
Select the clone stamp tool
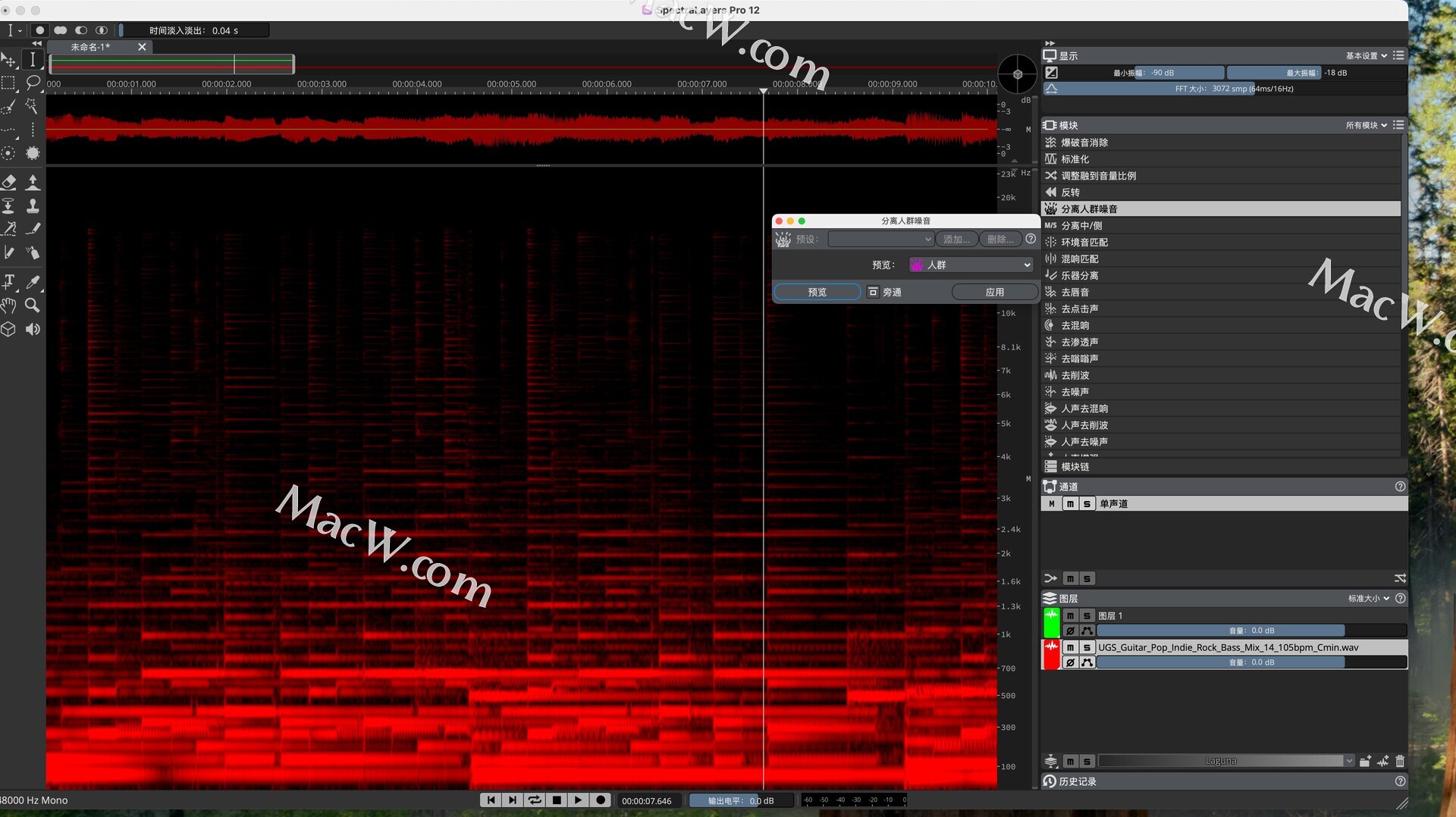pyautogui.click(x=33, y=205)
